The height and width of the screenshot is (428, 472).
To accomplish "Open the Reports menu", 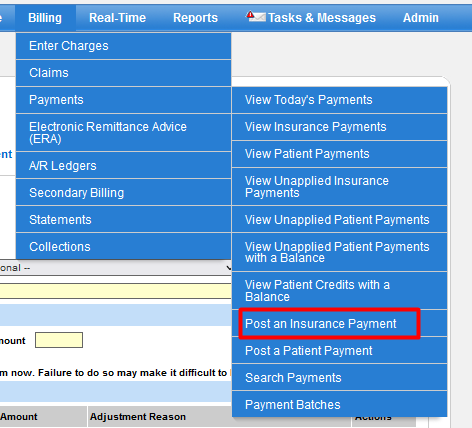I will (x=195, y=18).
